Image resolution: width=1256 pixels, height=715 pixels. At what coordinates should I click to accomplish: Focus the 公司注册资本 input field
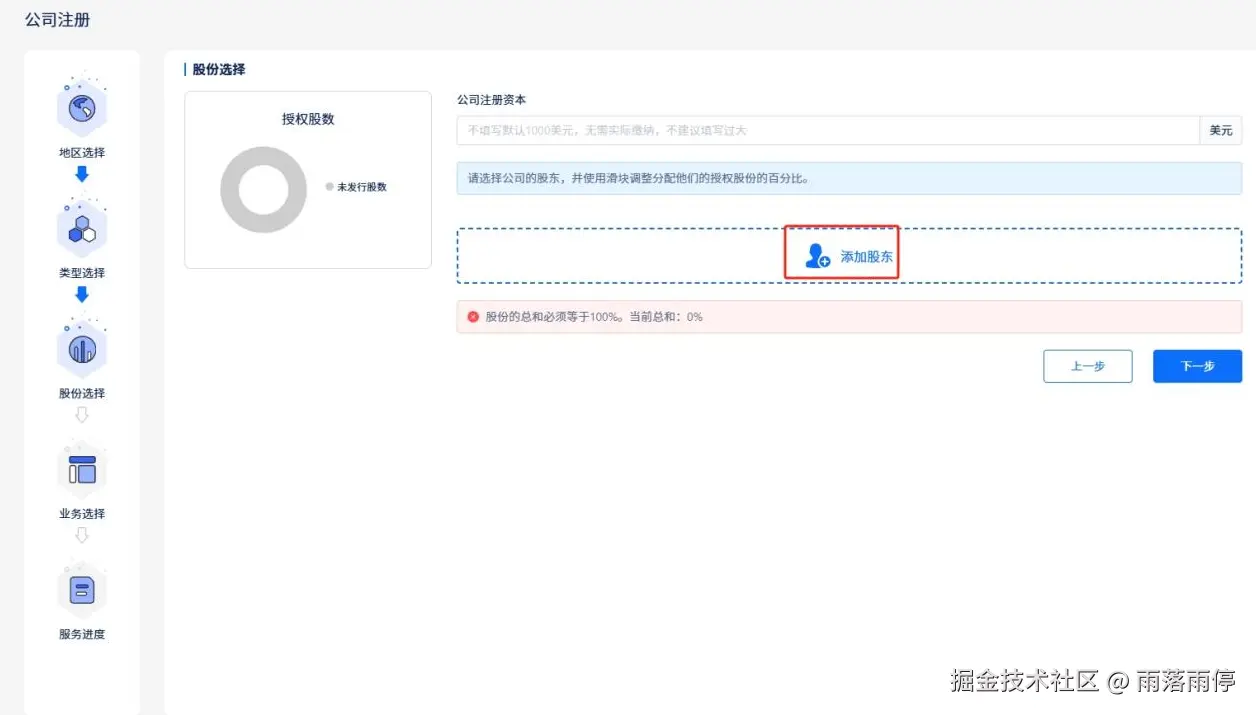828,130
